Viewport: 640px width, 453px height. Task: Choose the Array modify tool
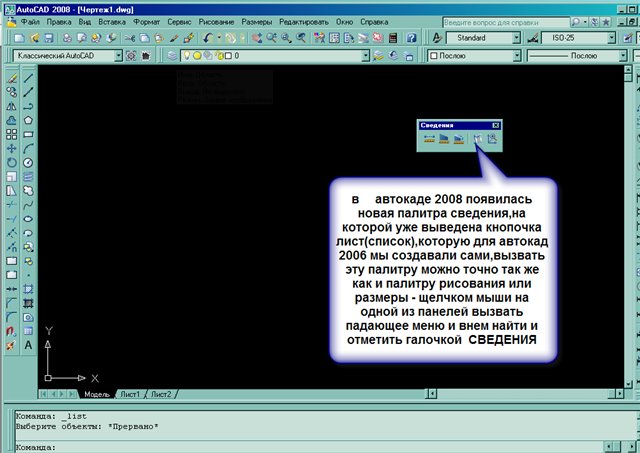11,134
